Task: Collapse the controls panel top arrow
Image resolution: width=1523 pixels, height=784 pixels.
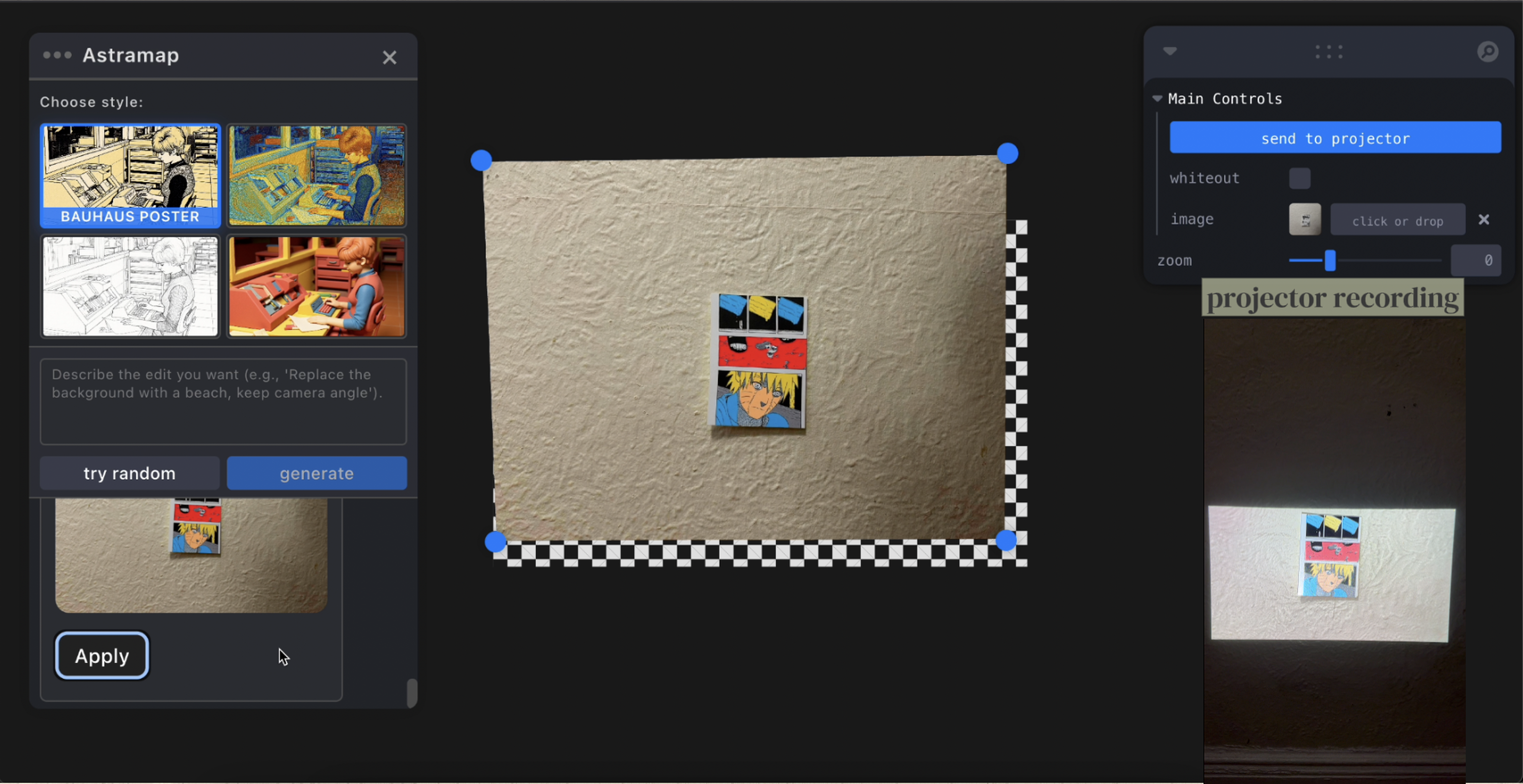Action: [1169, 51]
